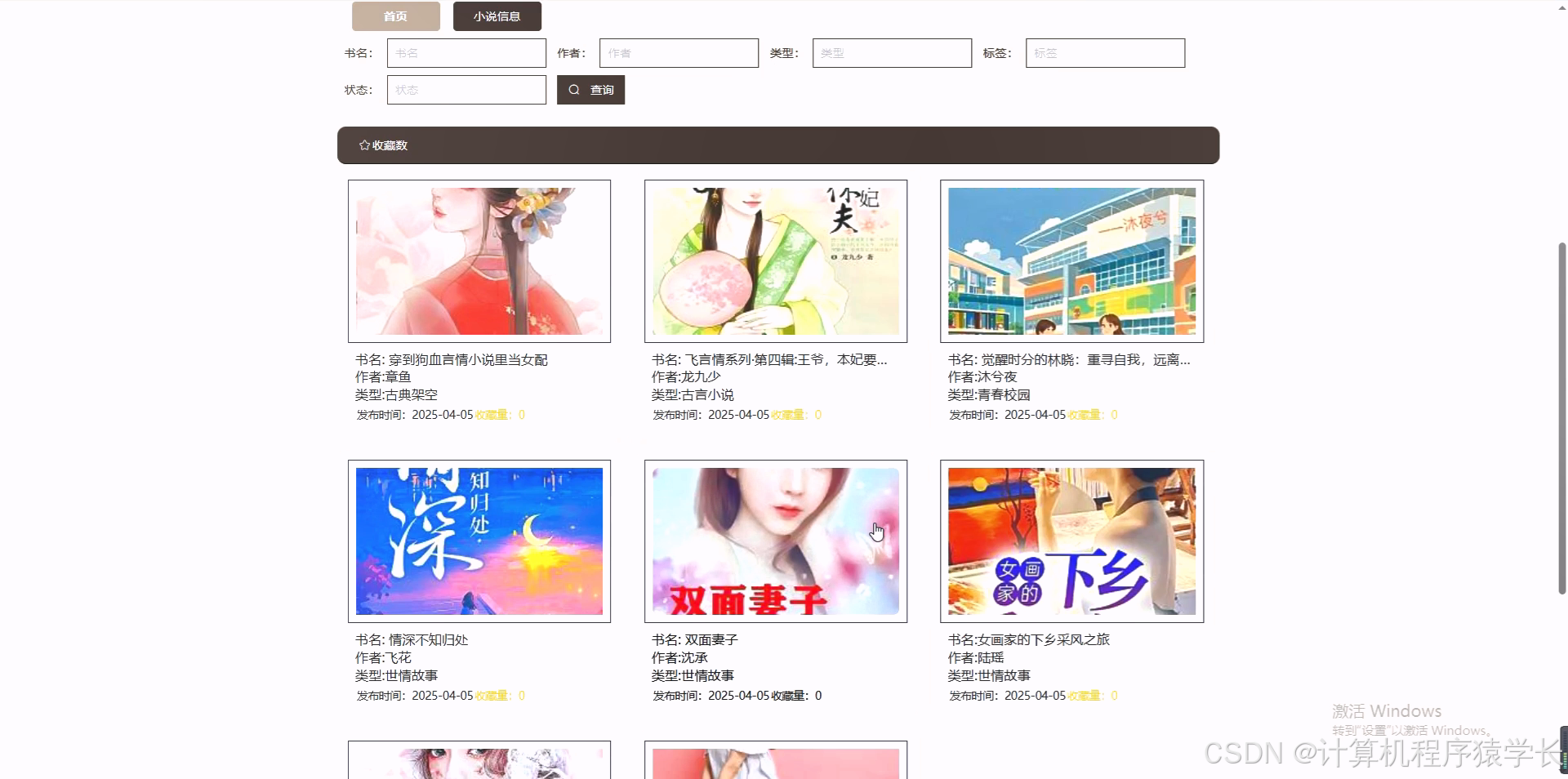Open the 收藏数 sorting bar
Viewport: 1568px width, 779px height.
776,145
